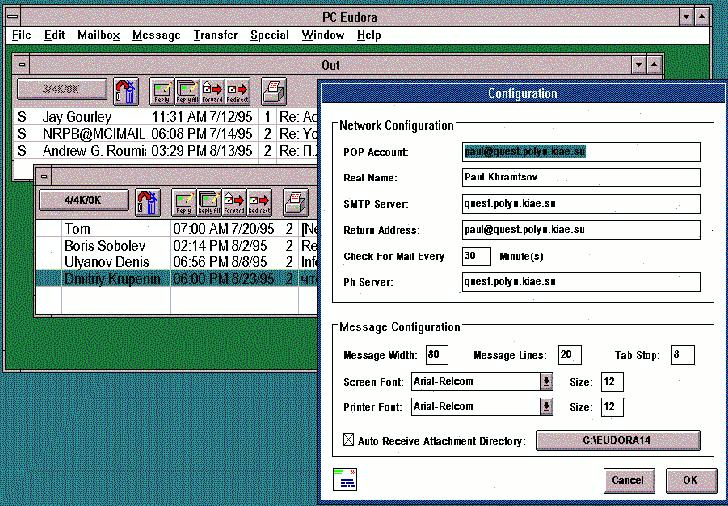The image size is (728, 506).
Task: Click Forward icon in the 4/4K/0K mailbox toolbar
Action: [234, 201]
